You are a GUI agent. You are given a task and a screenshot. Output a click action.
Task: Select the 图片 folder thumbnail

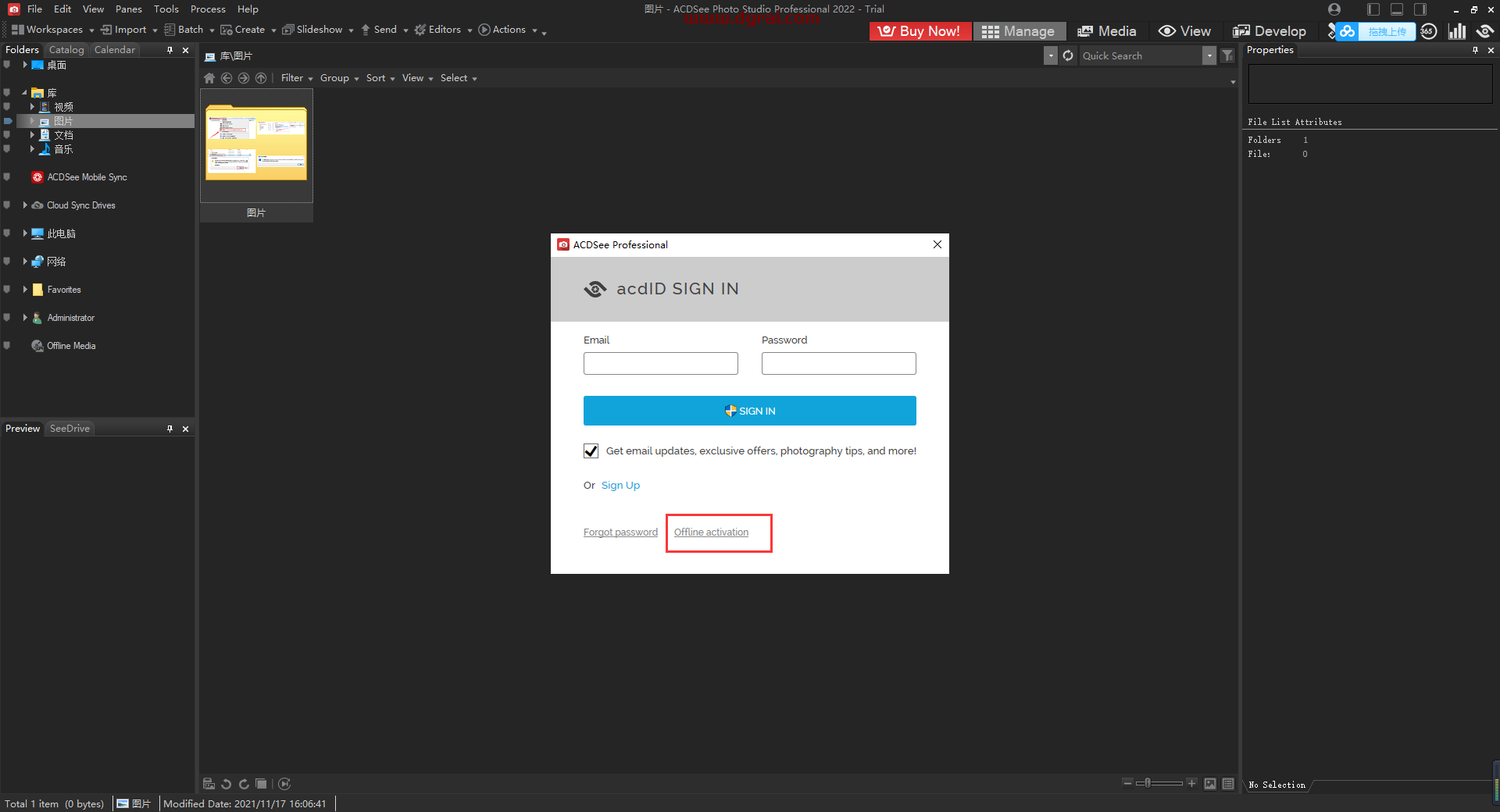click(x=256, y=155)
